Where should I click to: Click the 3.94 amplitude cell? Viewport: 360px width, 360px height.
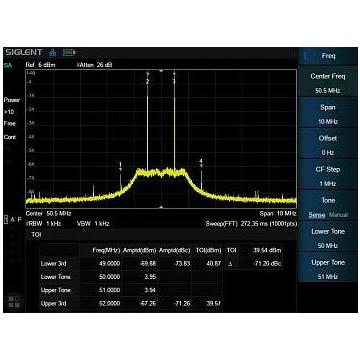point(150,290)
